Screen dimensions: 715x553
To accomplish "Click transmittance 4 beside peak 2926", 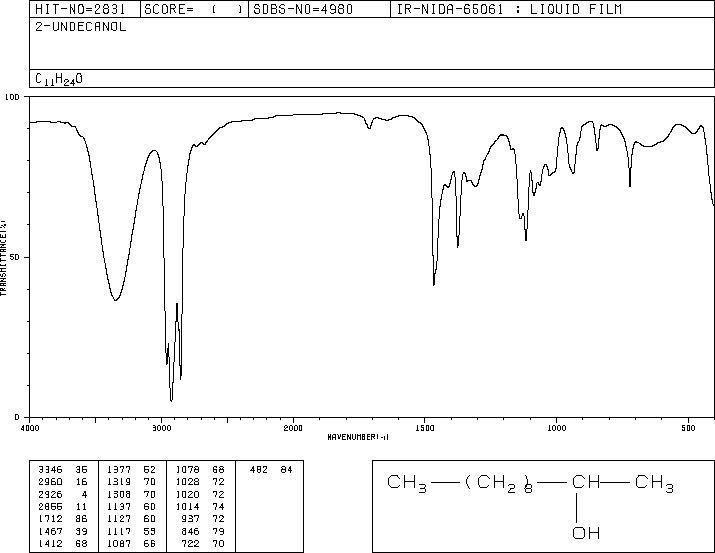I will (x=84, y=494).
